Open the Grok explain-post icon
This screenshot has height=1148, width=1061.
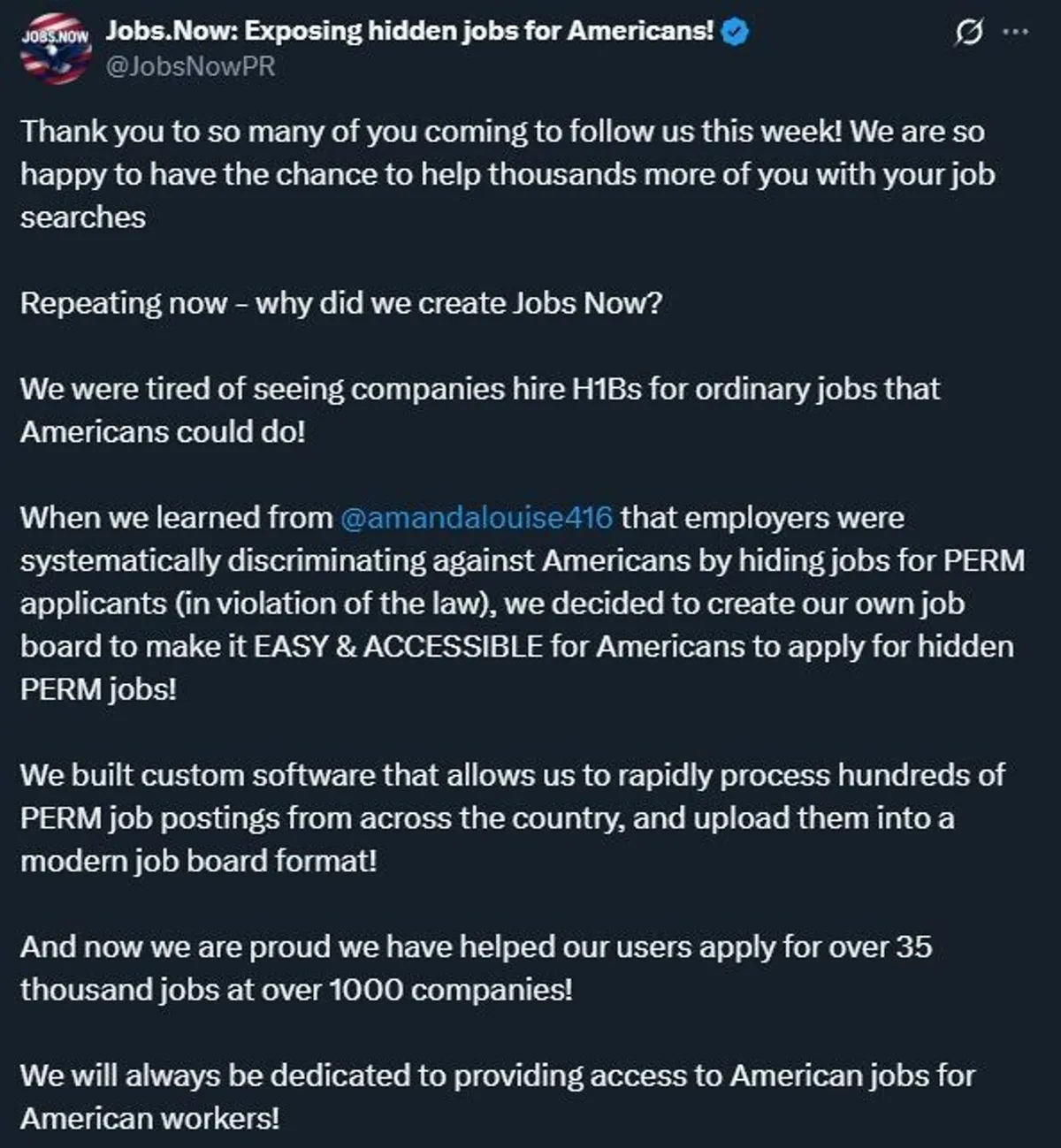point(969,33)
